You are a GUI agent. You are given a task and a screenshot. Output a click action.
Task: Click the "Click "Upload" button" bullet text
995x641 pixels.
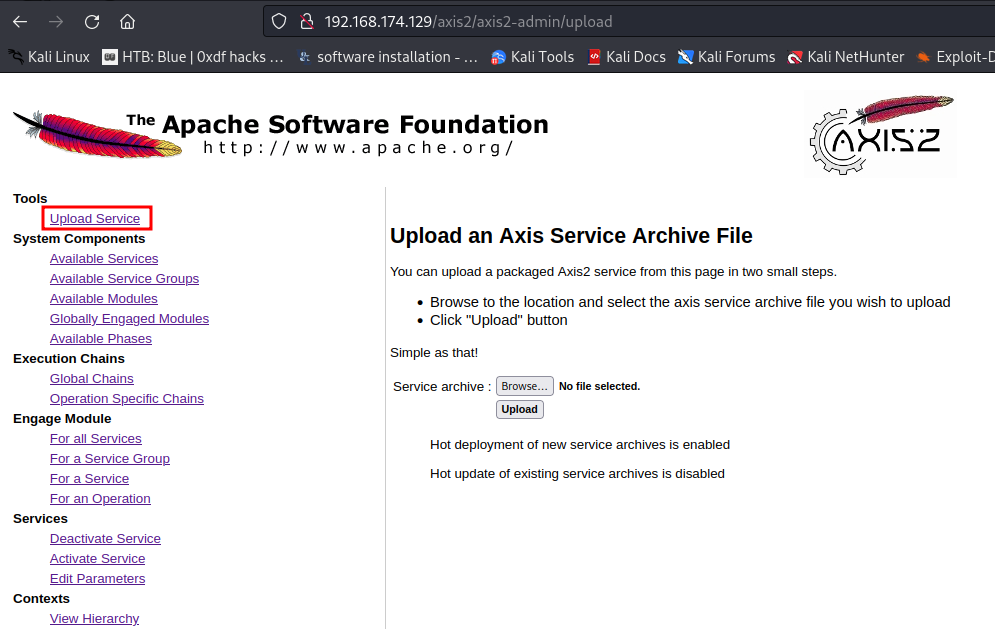(x=499, y=320)
